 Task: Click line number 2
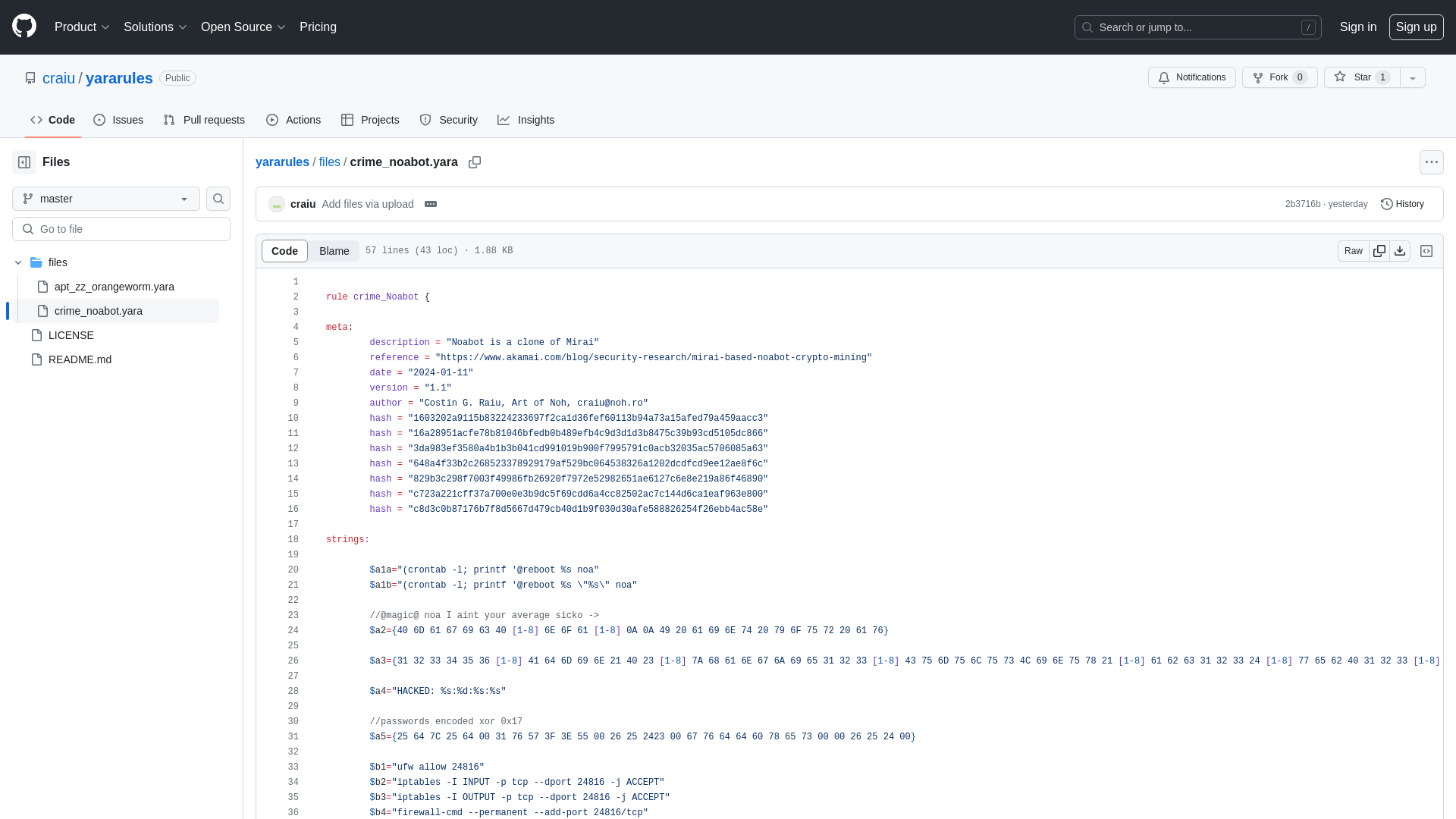point(295,297)
